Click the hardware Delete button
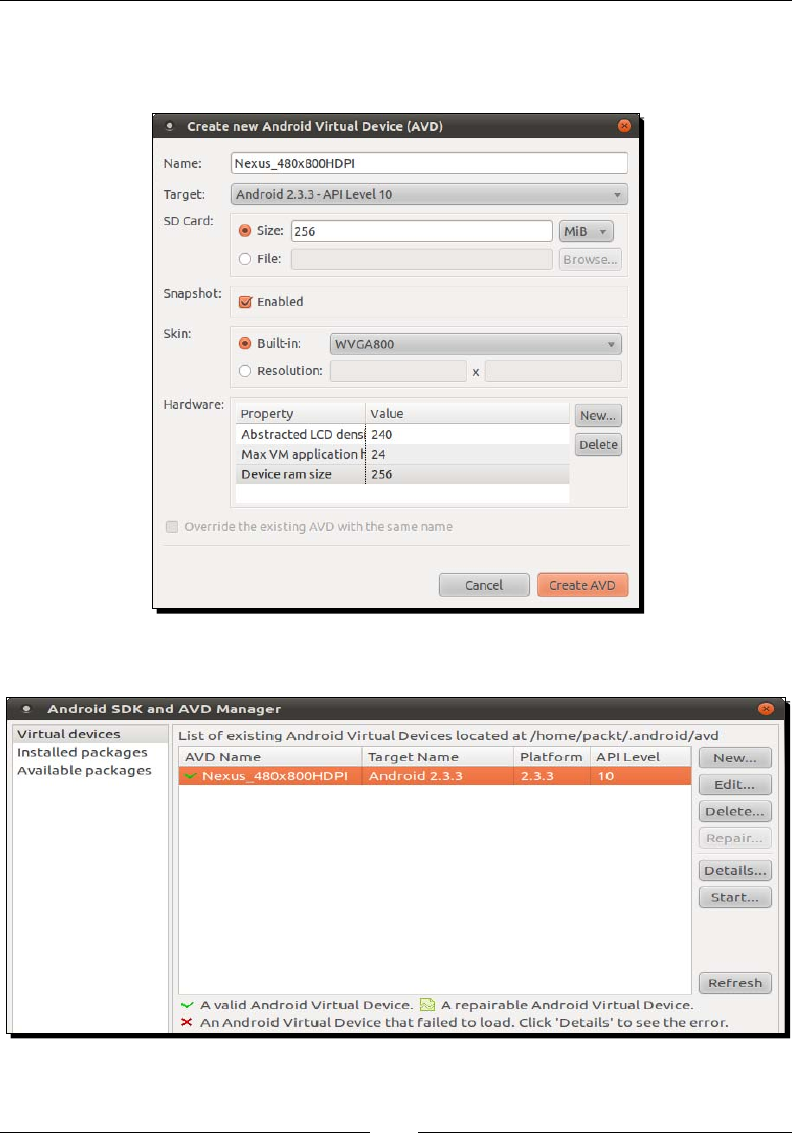Screen dimensions: 792x1142 598,444
